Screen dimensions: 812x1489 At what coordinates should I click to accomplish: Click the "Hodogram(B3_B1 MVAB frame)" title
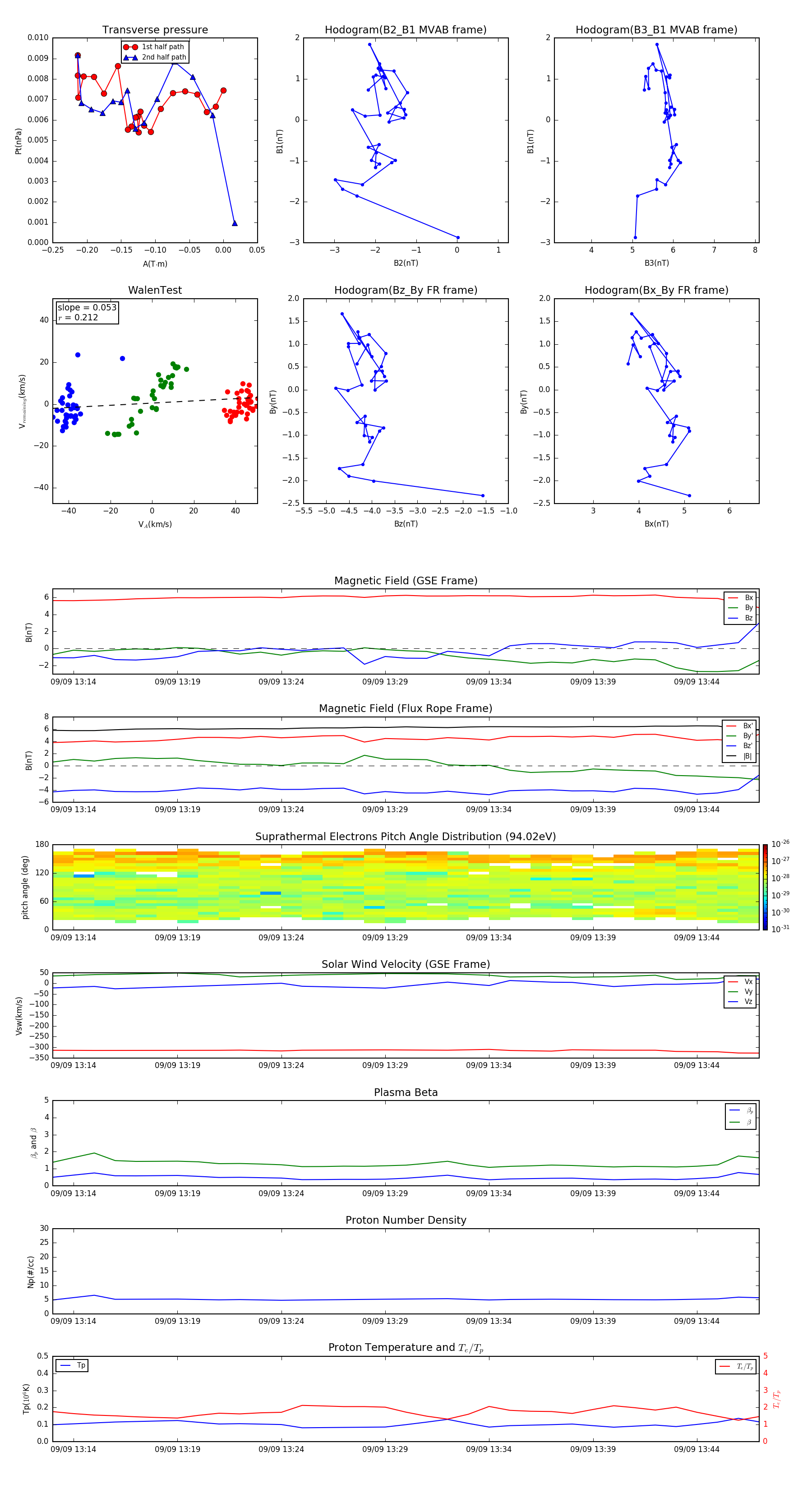(656, 30)
